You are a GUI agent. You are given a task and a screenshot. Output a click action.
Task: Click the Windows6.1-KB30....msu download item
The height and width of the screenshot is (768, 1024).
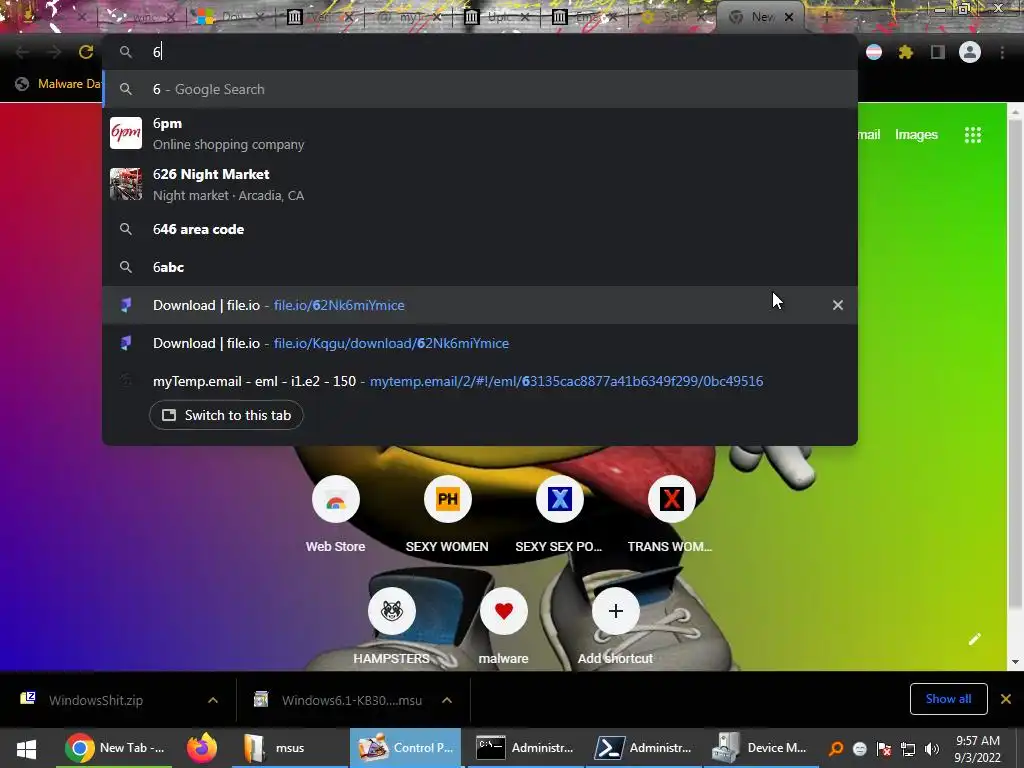click(x=351, y=700)
